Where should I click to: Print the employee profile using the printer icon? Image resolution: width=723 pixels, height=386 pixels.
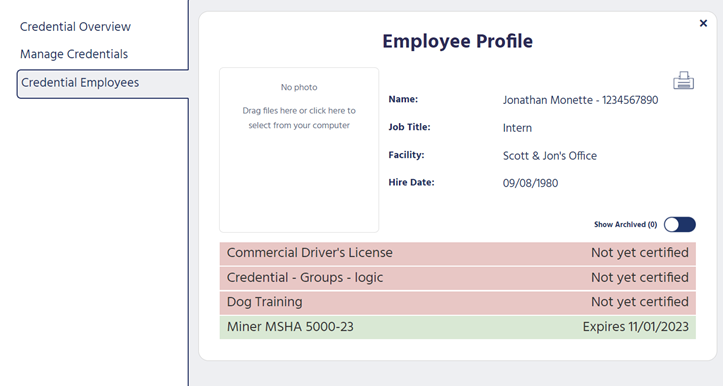[683, 80]
